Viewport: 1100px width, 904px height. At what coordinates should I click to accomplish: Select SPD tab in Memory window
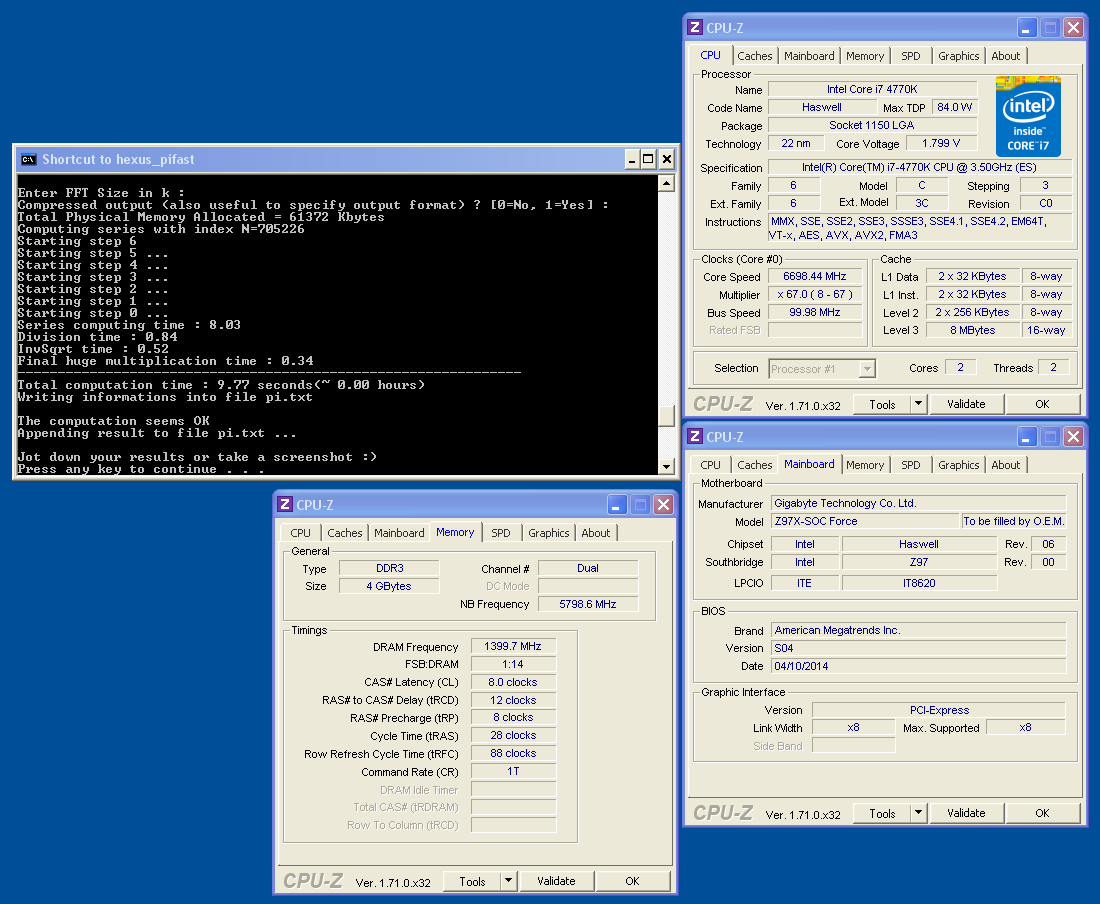coord(501,533)
